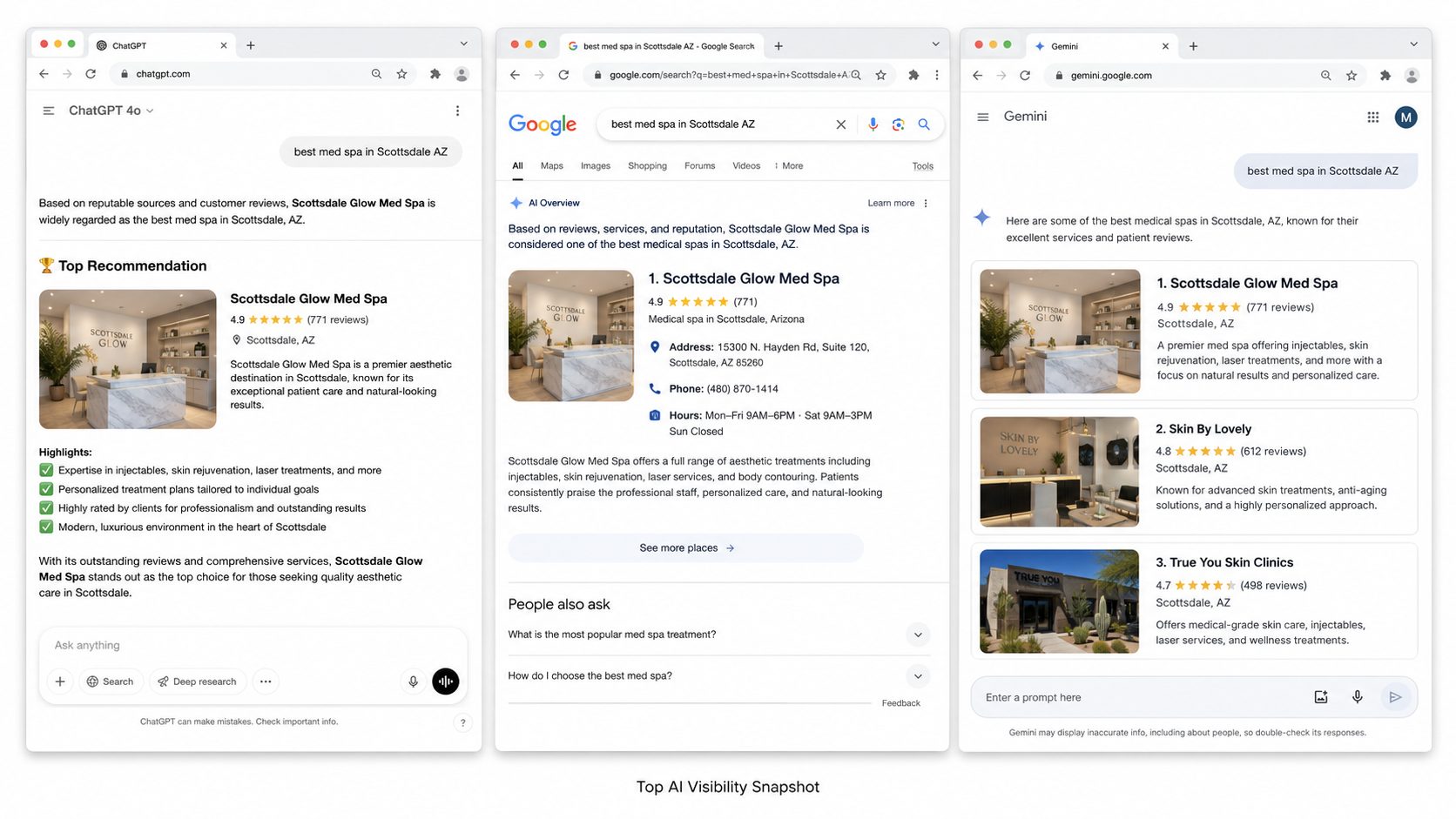Click the Deep research button in ChatGPT
This screenshot has width=1456, height=819.
pyautogui.click(x=198, y=681)
